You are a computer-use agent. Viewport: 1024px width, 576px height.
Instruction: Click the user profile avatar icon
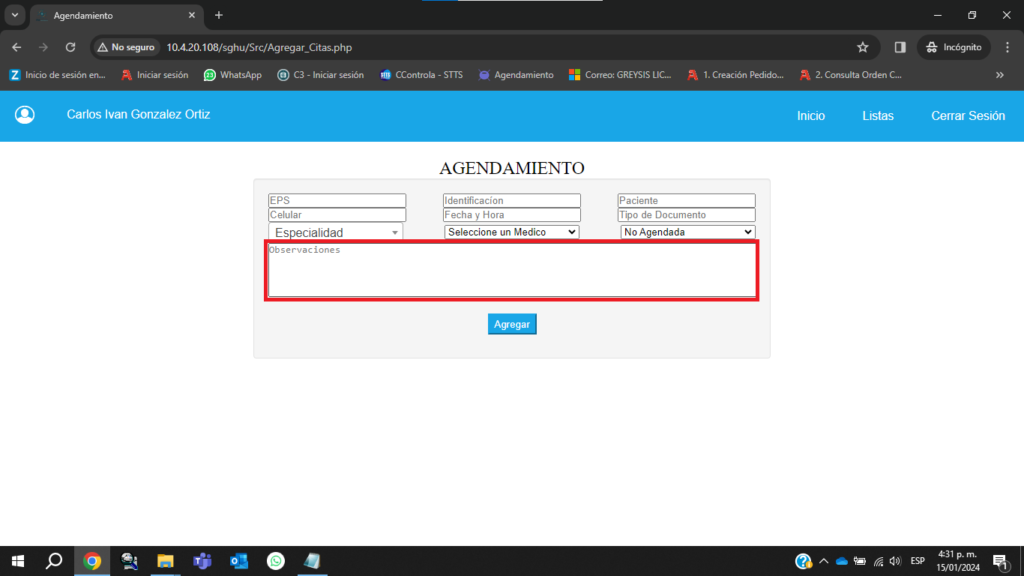(25, 115)
